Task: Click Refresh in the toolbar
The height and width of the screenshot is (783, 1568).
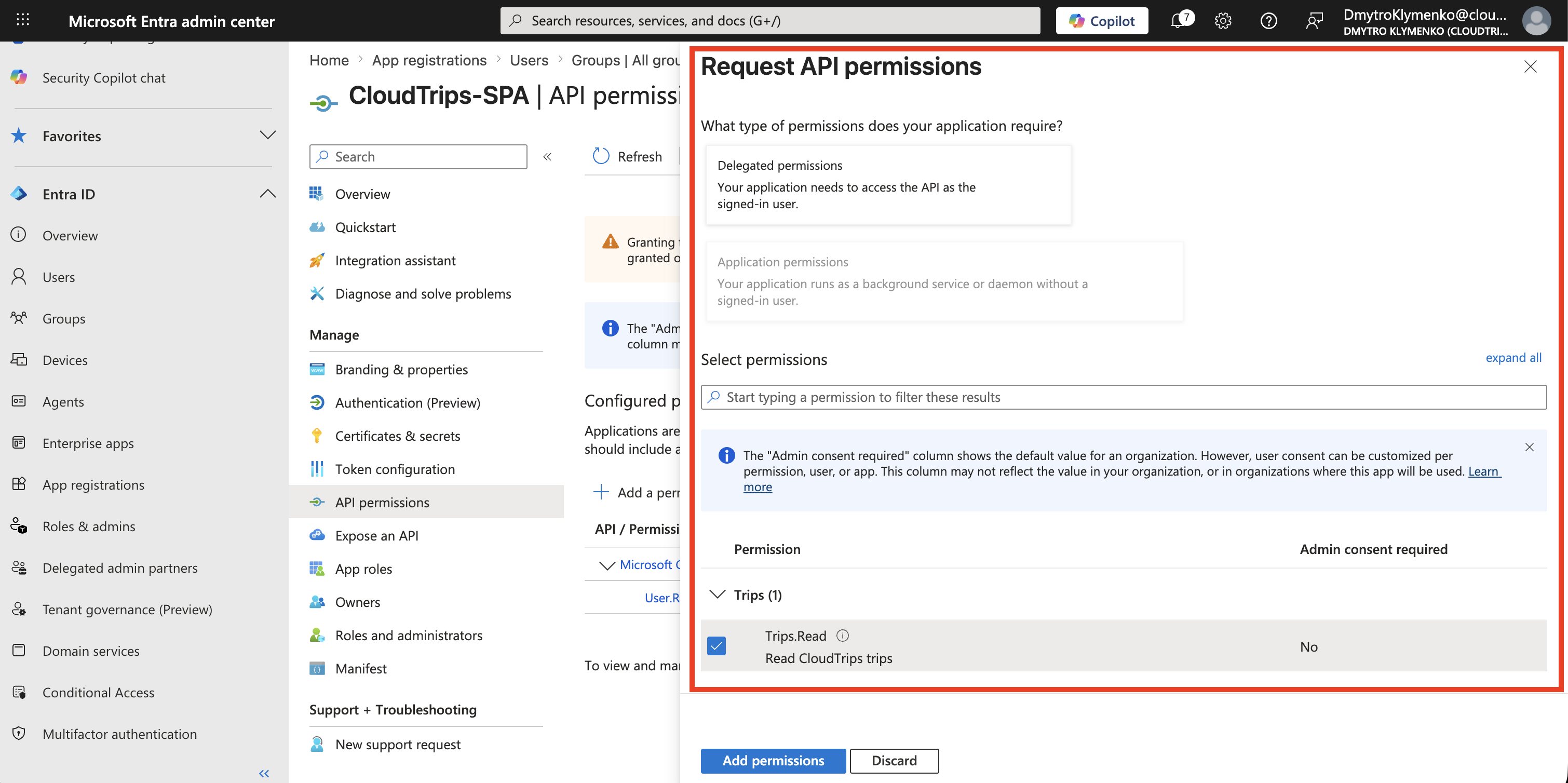Action: click(628, 156)
